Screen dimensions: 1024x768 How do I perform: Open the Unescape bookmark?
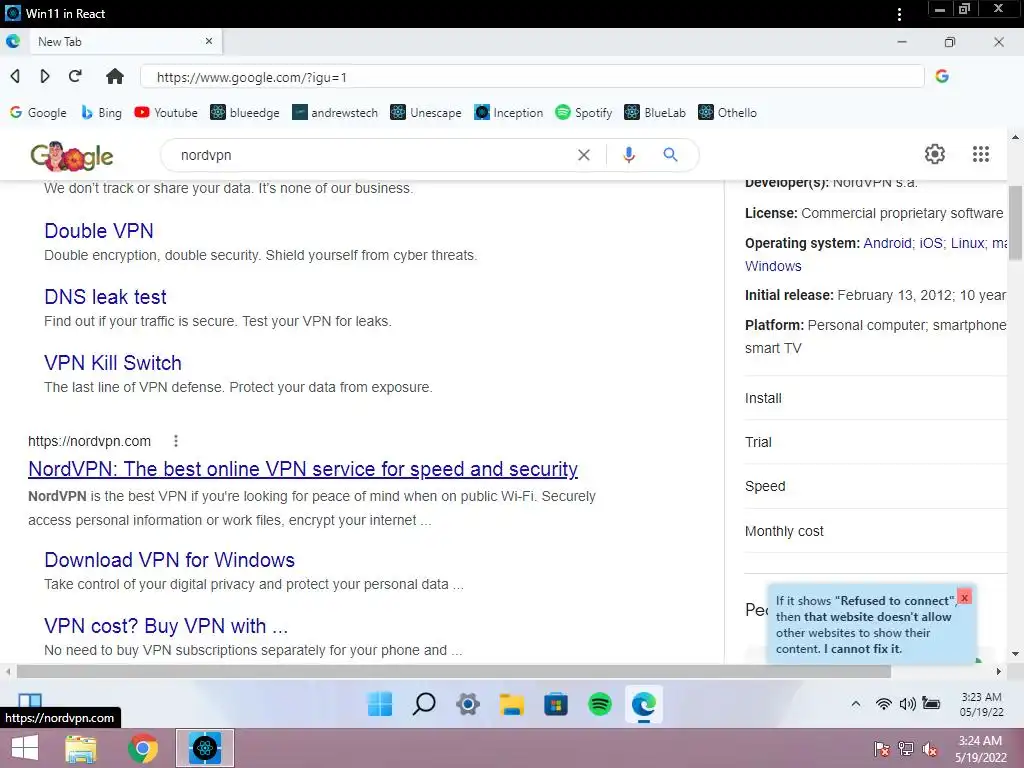(426, 112)
